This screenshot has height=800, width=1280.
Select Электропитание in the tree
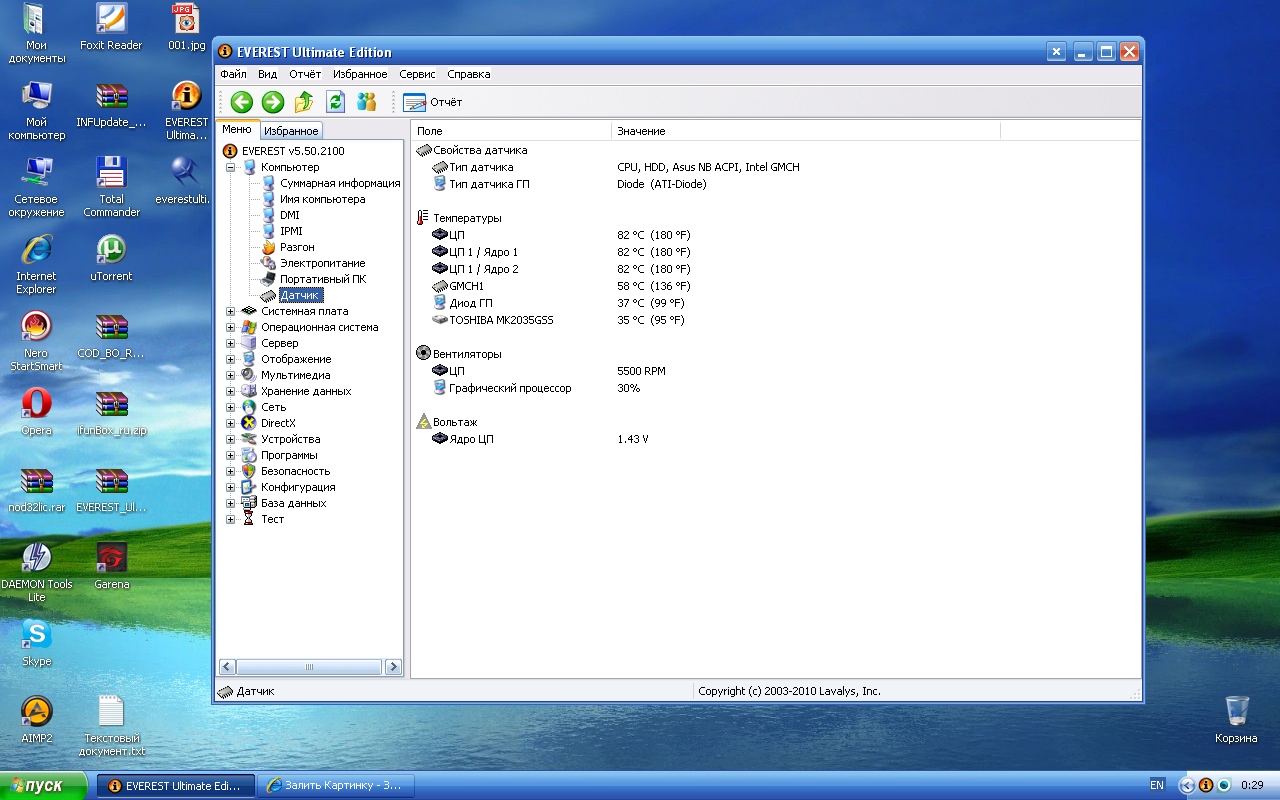(322, 263)
